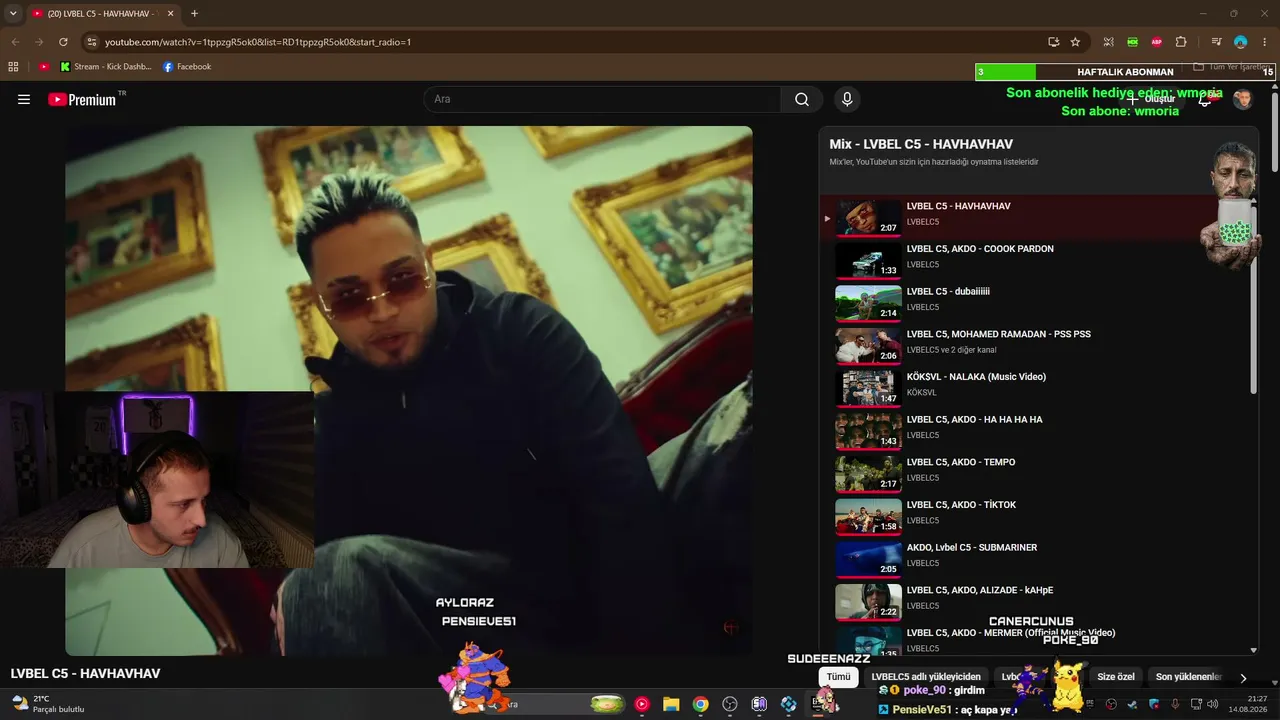
Task: Open a new browser tab
Action: 194,14
